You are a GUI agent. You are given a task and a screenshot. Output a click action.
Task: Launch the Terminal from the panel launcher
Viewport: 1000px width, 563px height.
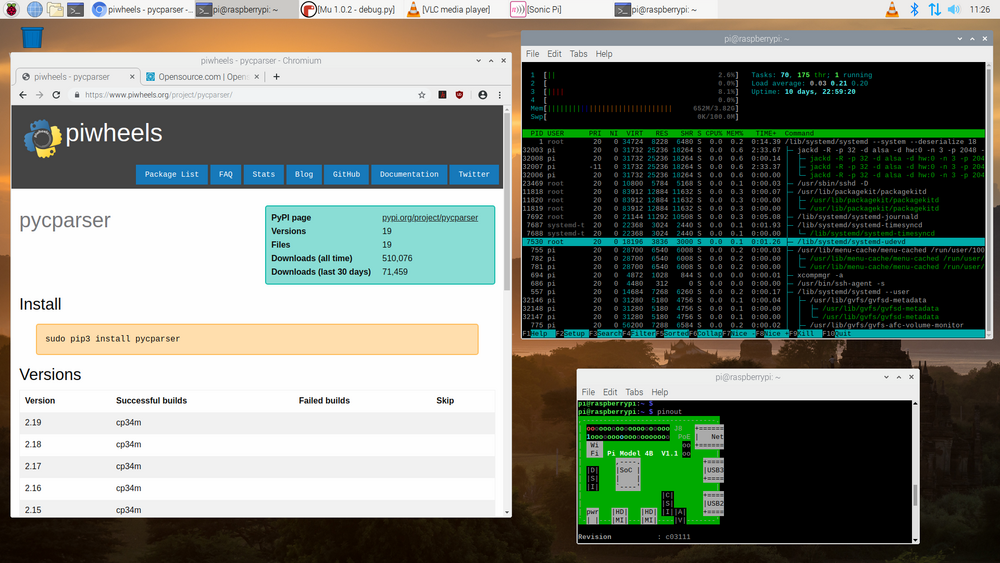click(75, 9)
